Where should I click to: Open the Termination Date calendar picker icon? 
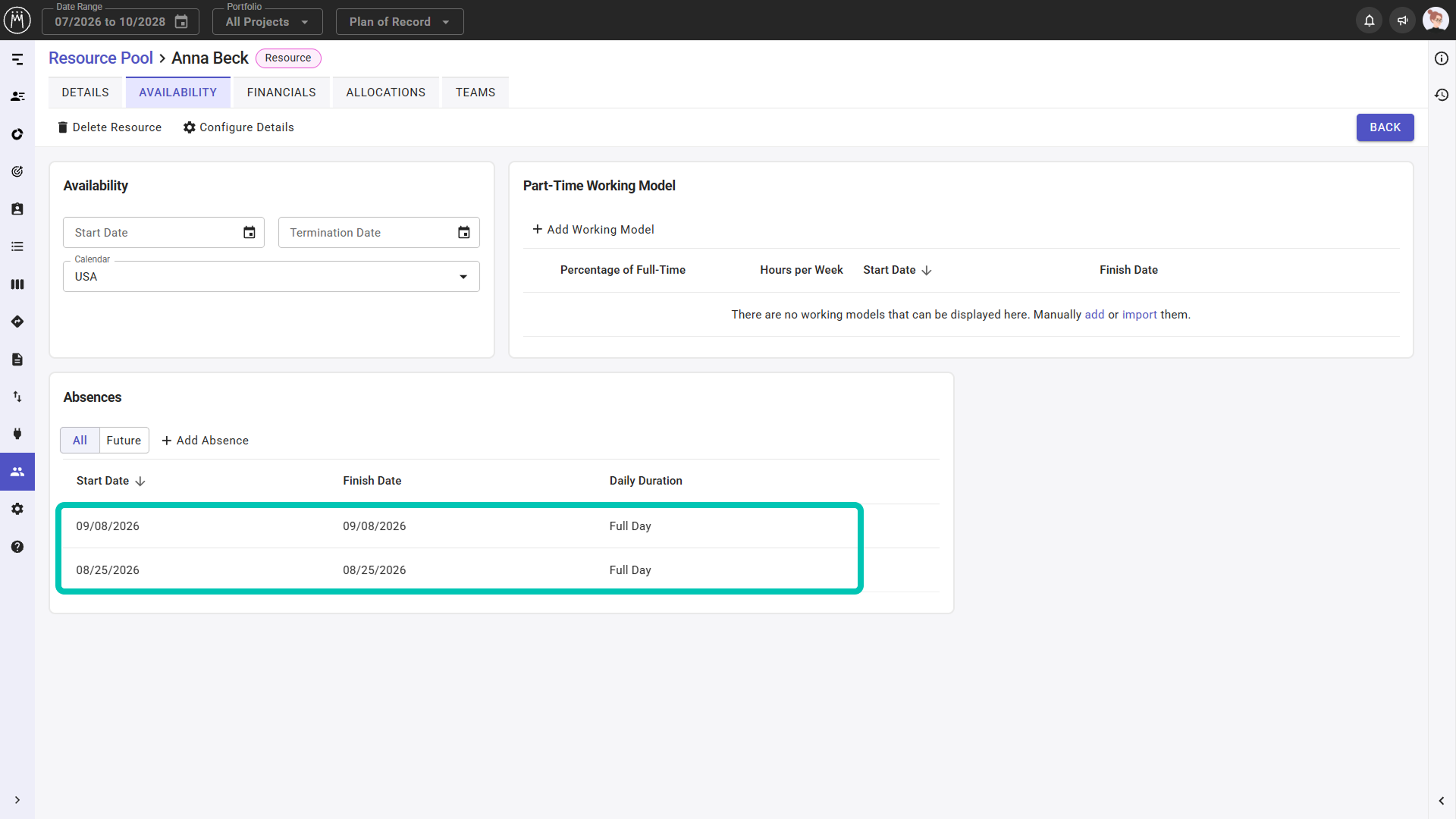click(x=464, y=233)
